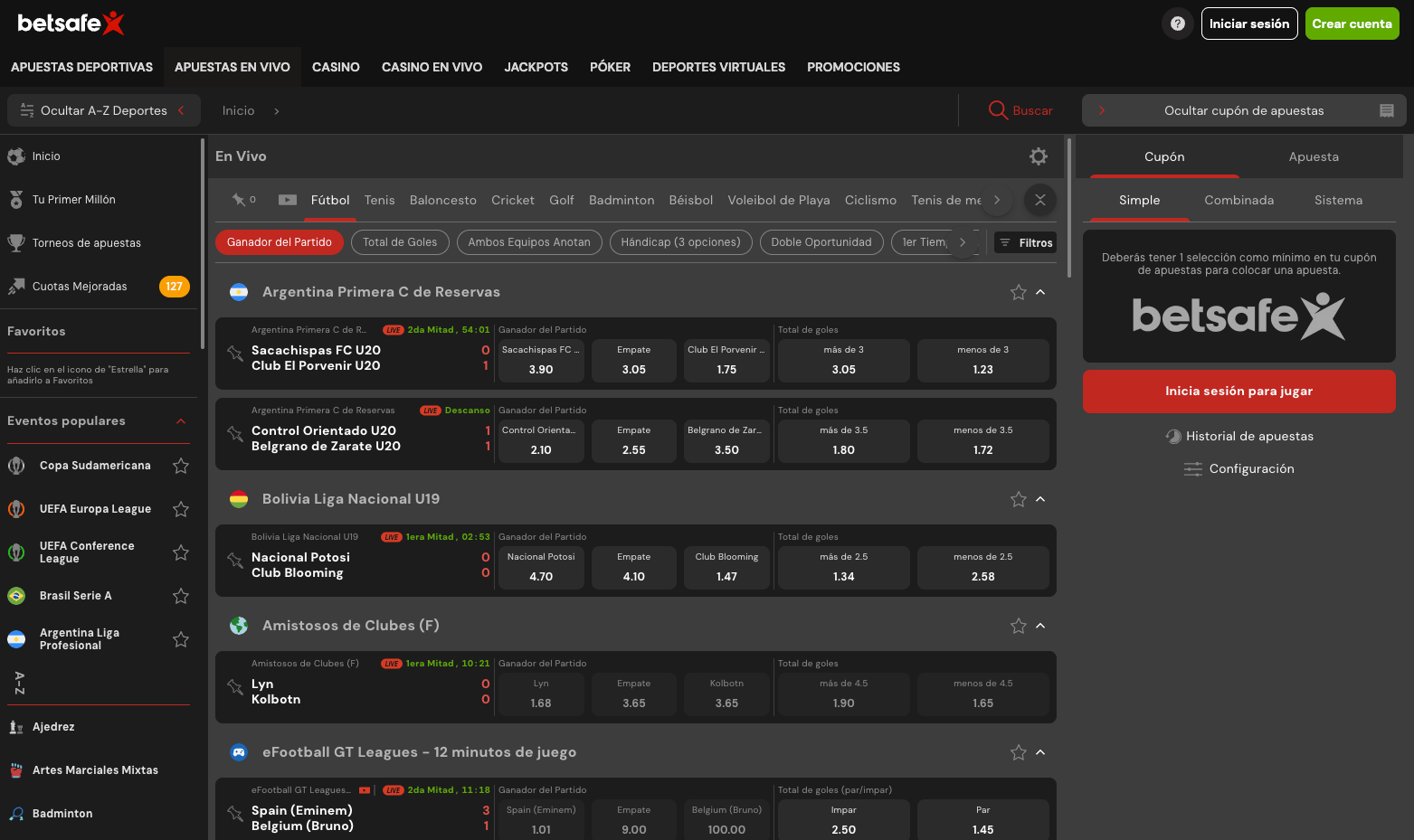
Task: Close the sports filter bar with X
Action: click(x=1040, y=200)
